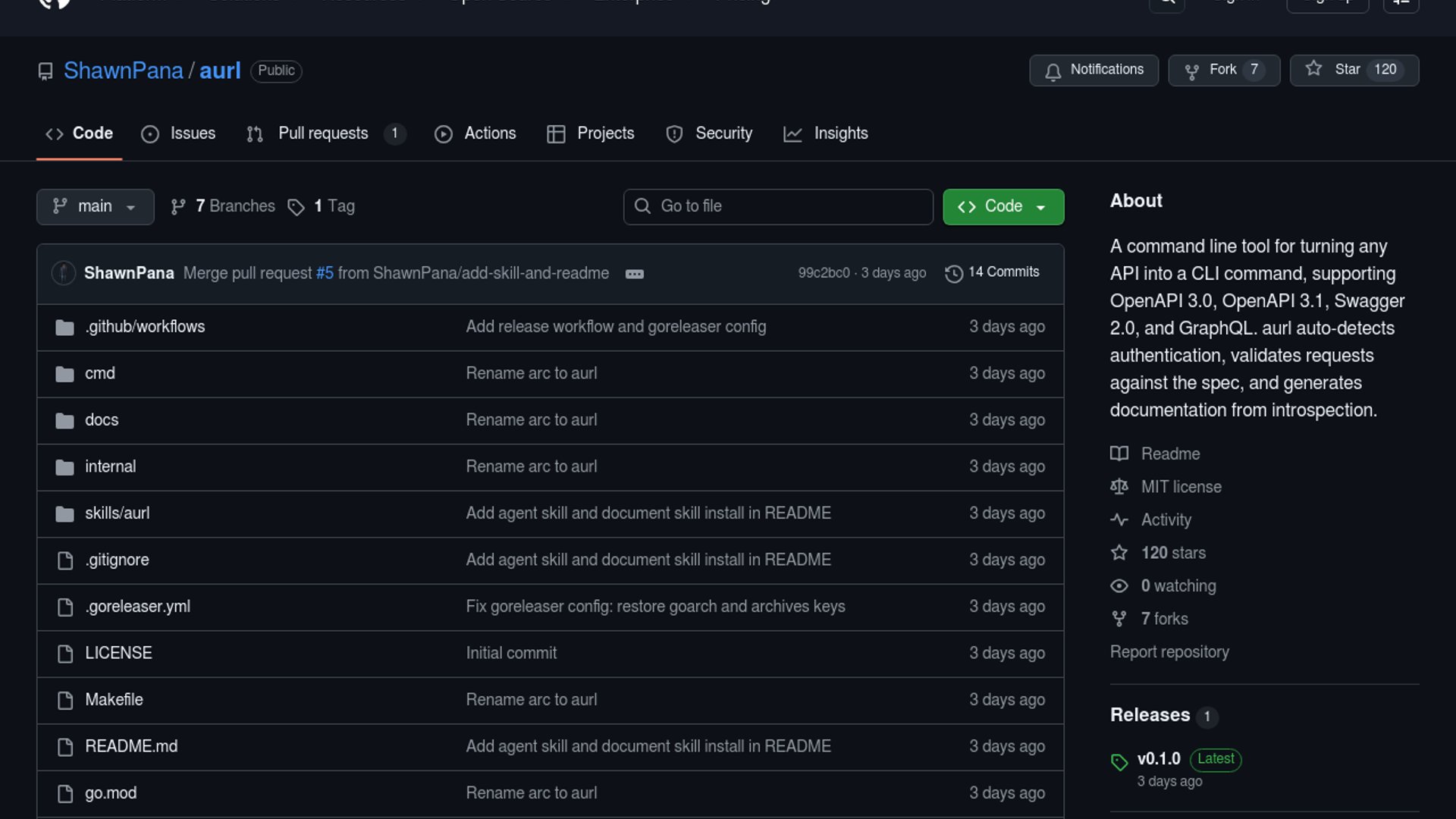Click Report repository link

[x=1169, y=652]
